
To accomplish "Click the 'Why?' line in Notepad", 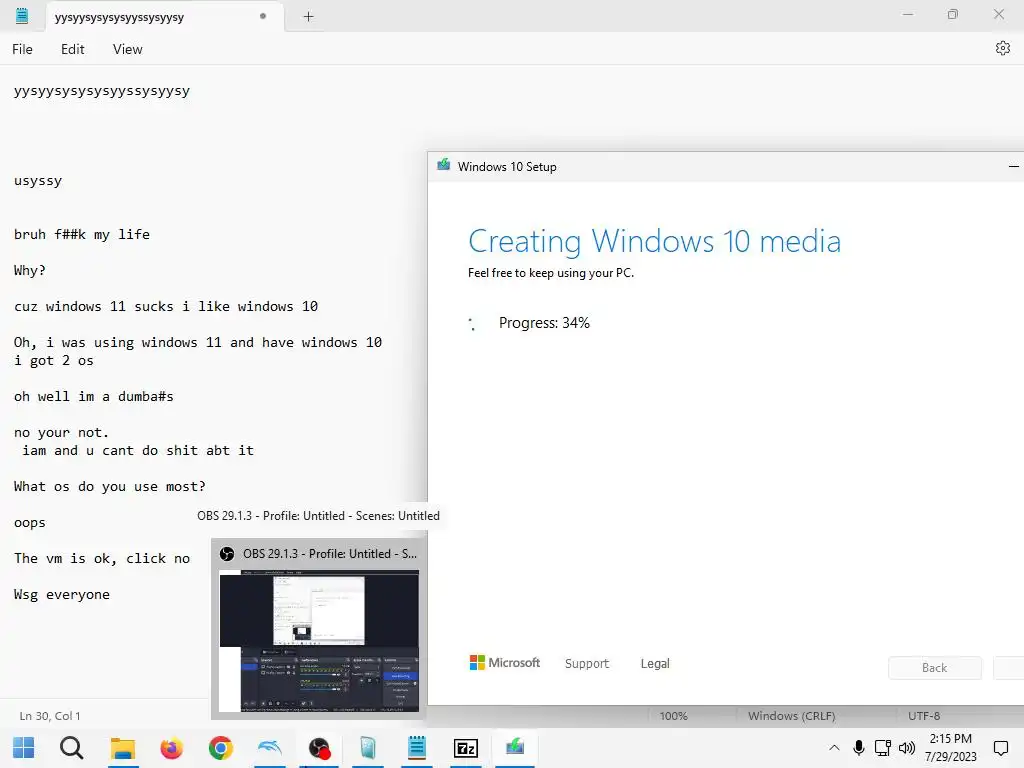I will click(x=30, y=270).
